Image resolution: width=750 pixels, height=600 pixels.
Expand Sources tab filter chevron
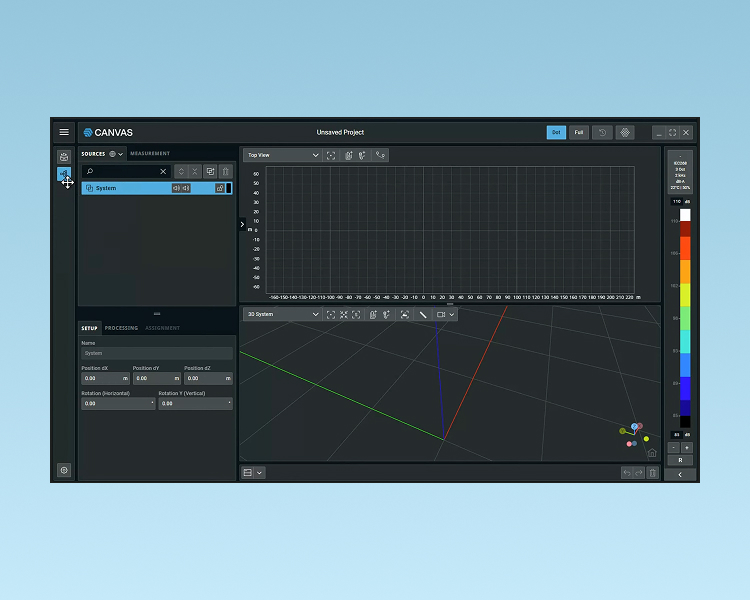[121, 154]
